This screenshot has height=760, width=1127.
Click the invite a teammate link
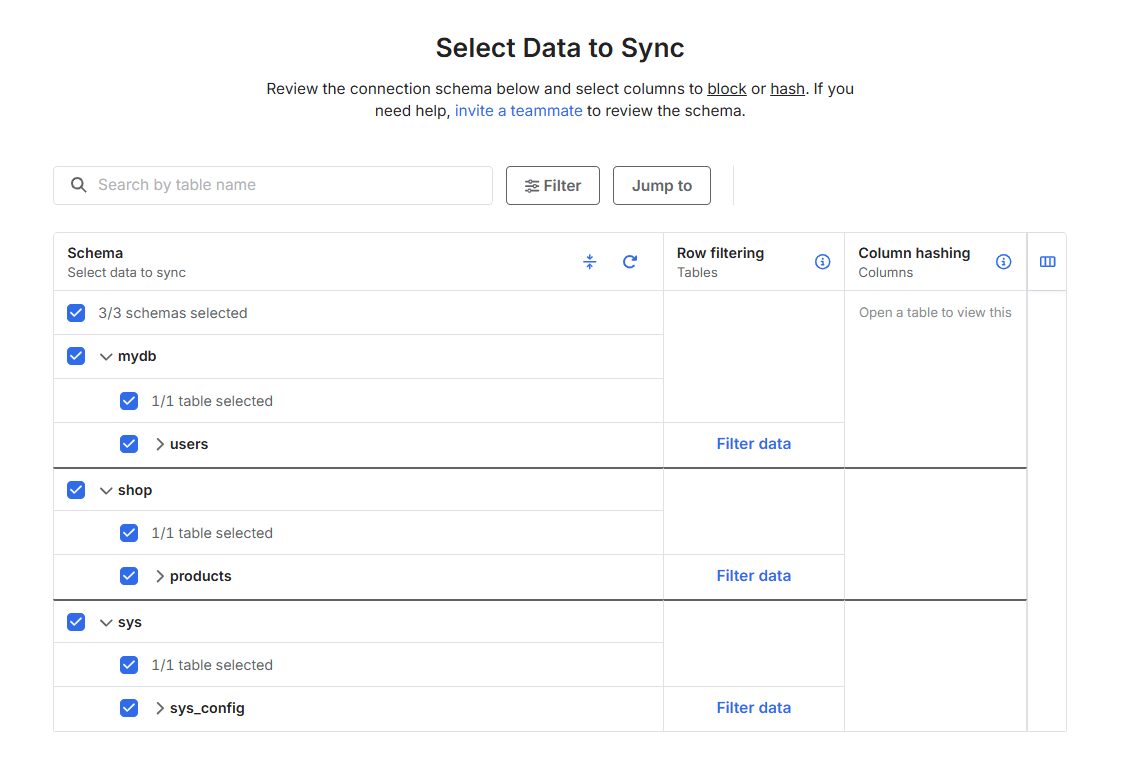(518, 111)
